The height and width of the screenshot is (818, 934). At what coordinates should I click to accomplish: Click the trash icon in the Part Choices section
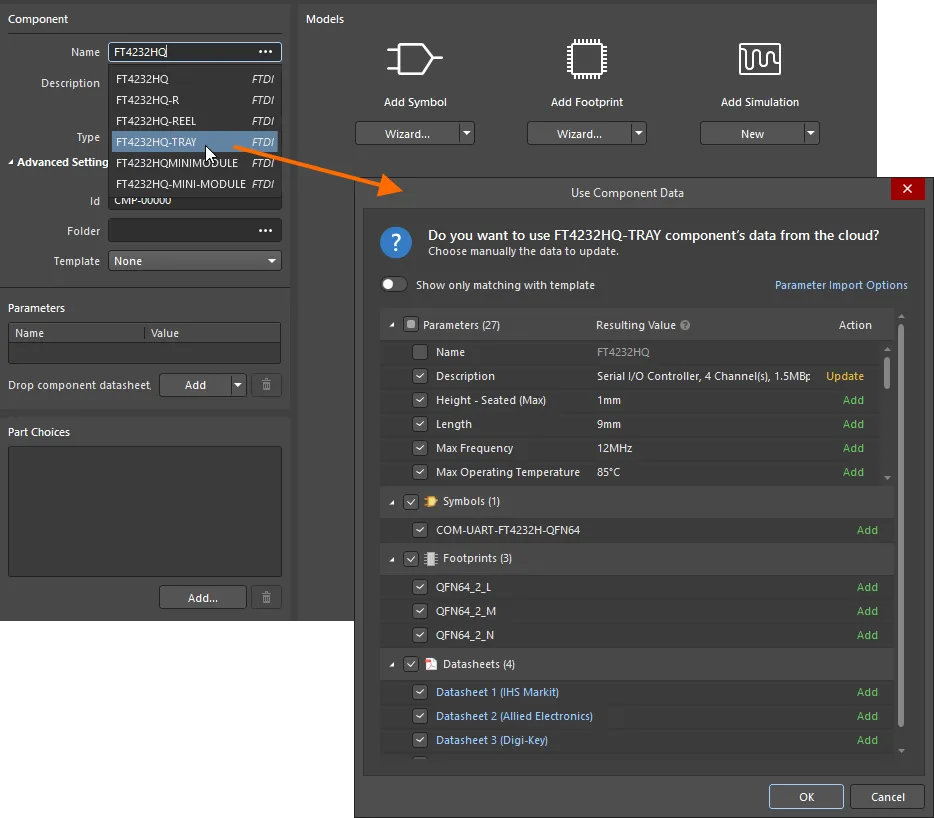(x=266, y=597)
